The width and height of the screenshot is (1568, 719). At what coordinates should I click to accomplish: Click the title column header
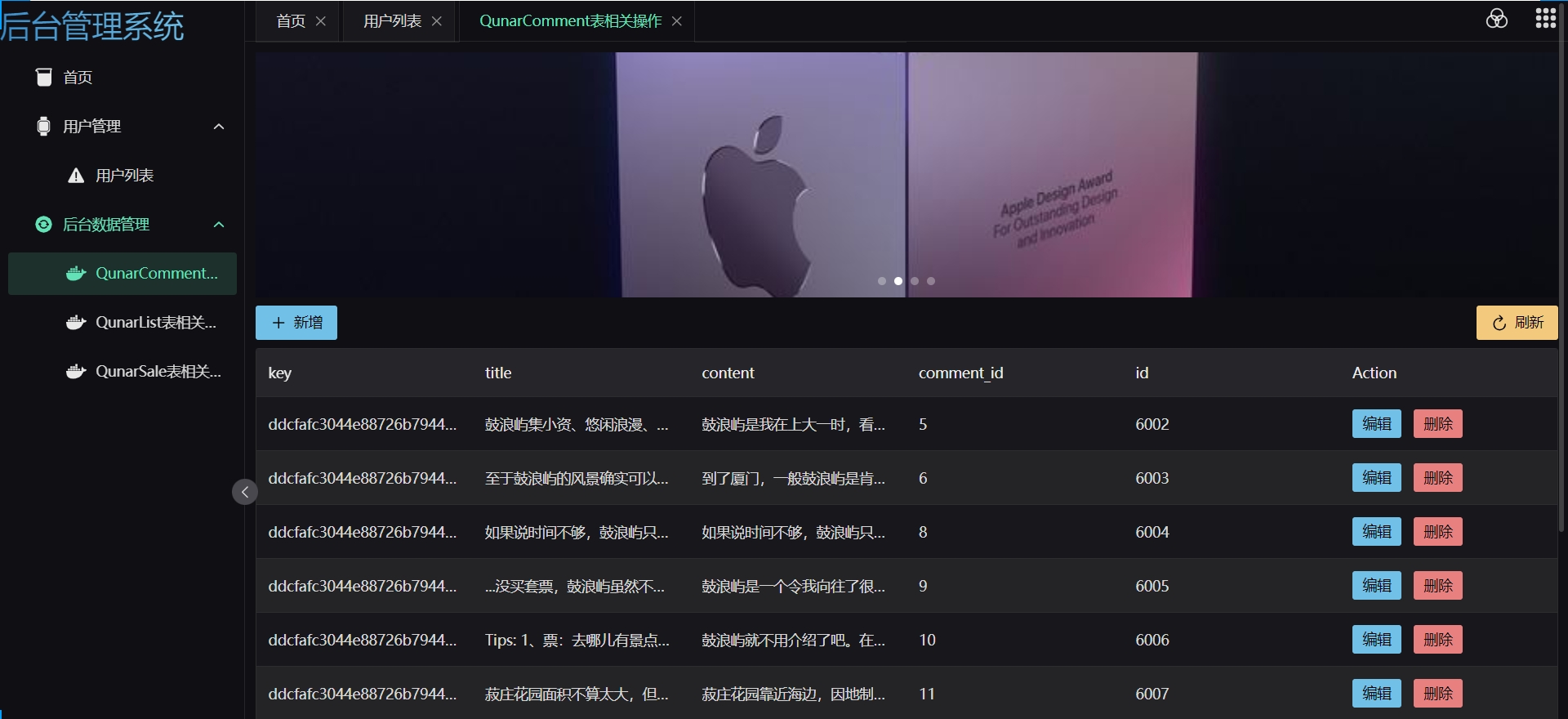pos(498,373)
